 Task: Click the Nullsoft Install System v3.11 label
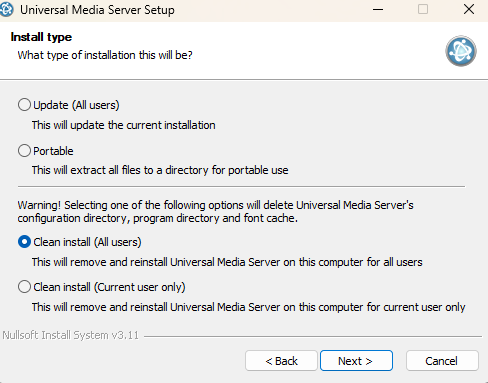pyautogui.click(x=70, y=335)
